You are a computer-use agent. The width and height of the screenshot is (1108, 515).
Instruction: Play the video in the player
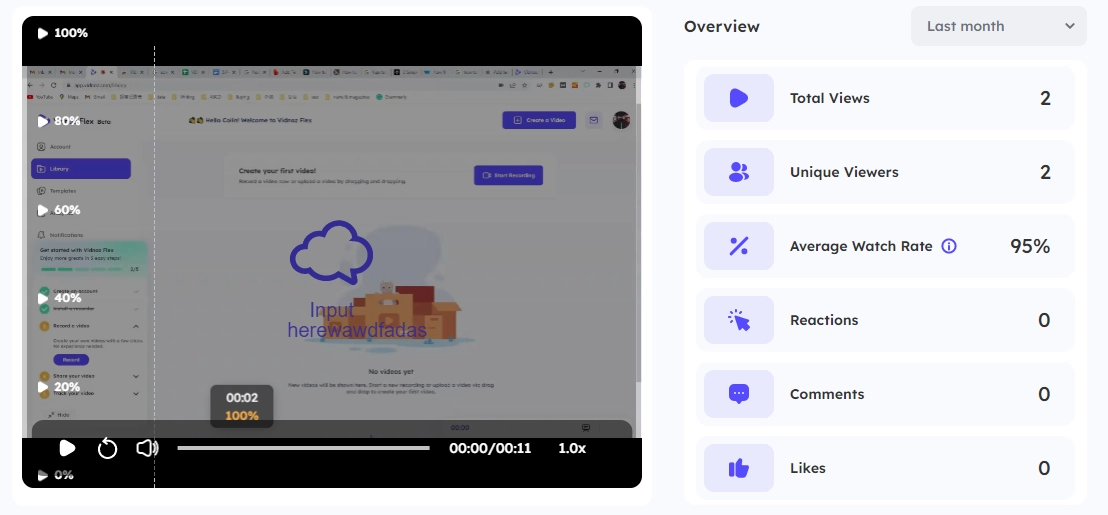(x=67, y=448)
